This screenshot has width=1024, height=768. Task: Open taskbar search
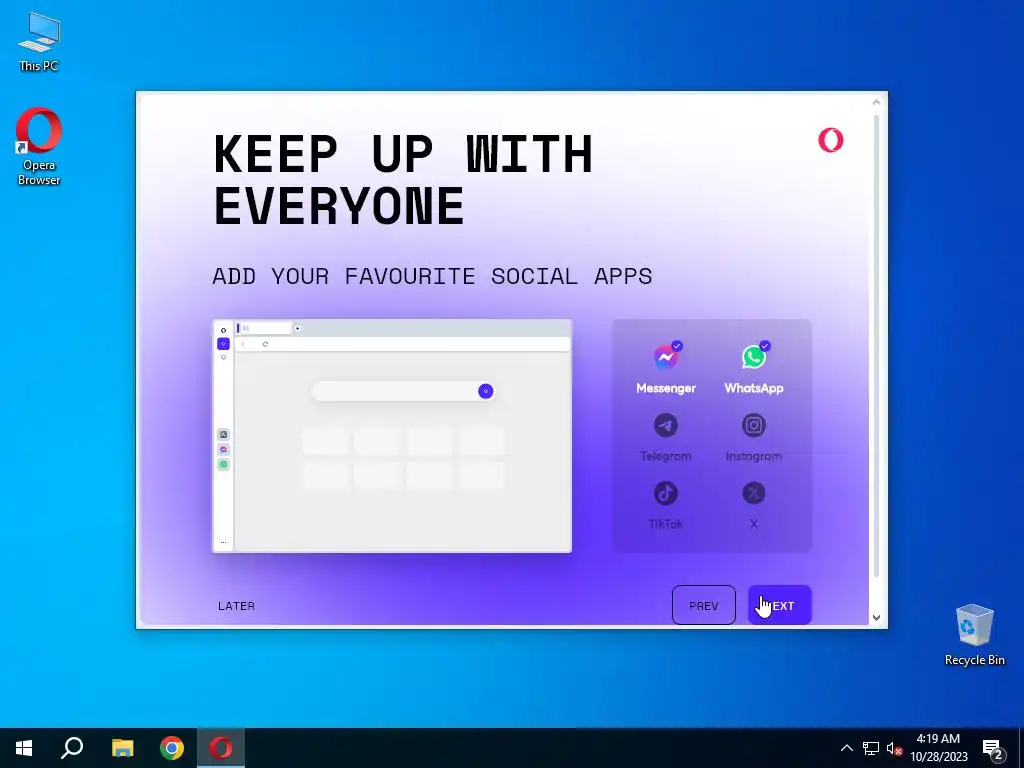pyautogui.click(x=72, y=748)
